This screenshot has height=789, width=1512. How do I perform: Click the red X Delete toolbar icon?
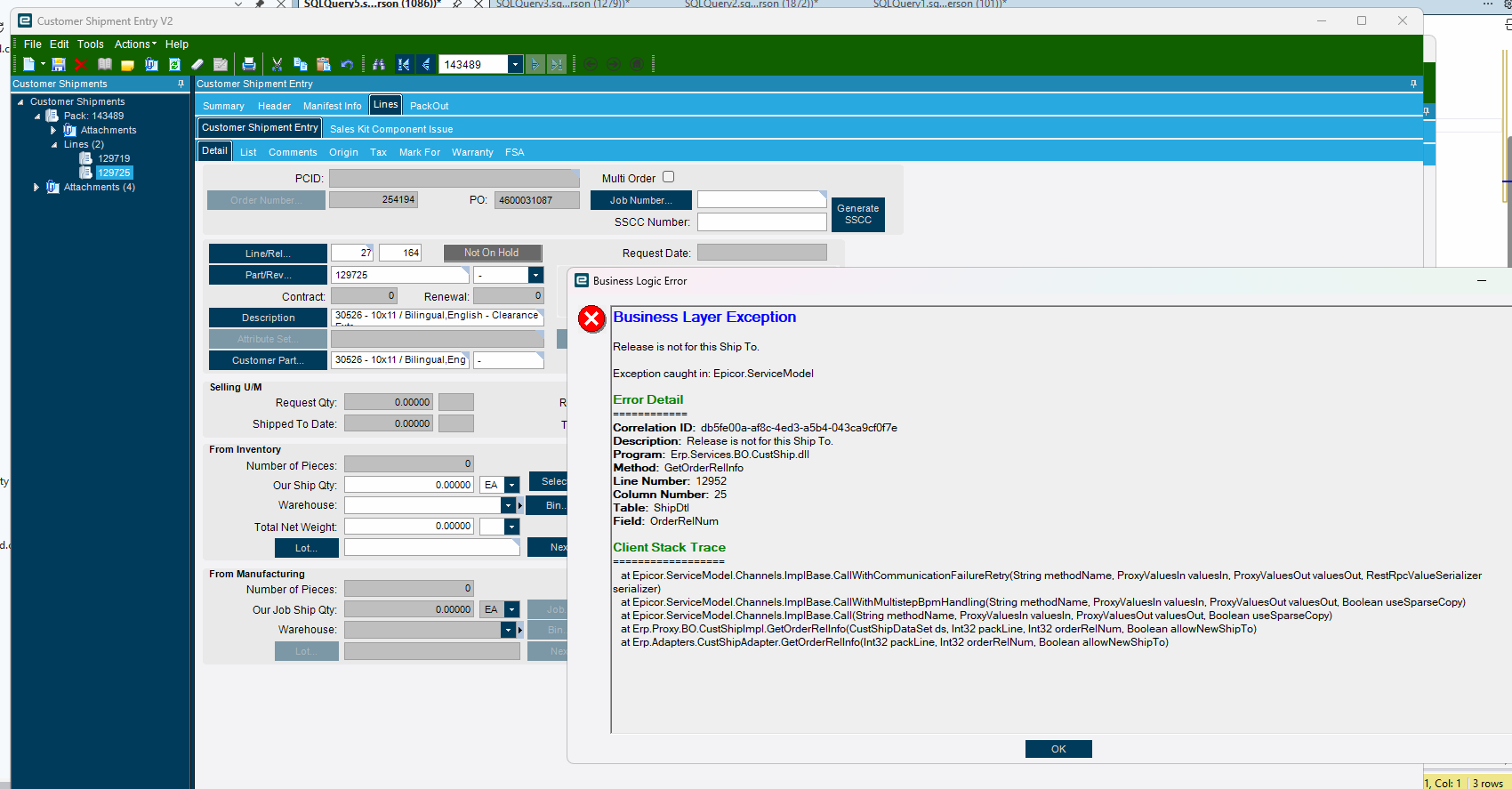click(x=81, y=64)
